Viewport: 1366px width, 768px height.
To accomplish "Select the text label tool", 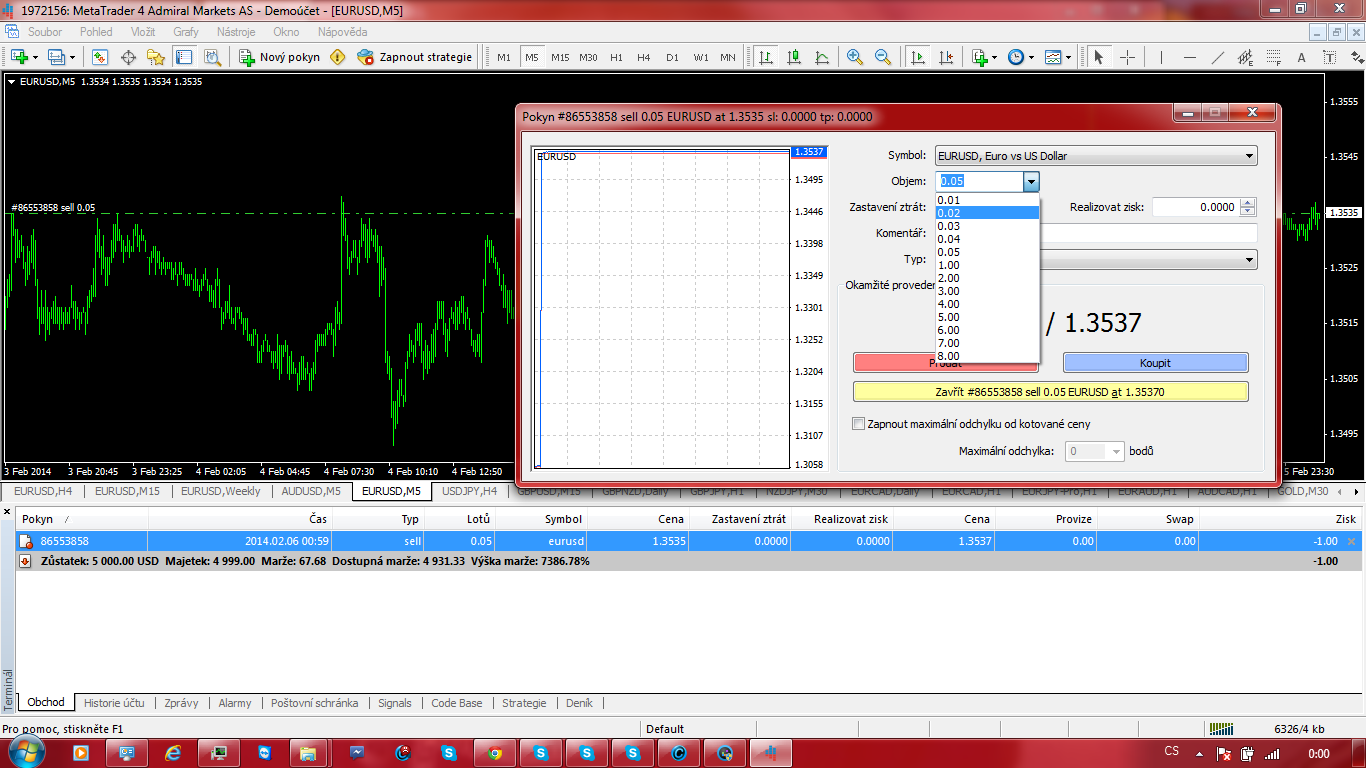I will pos(1329,57).
